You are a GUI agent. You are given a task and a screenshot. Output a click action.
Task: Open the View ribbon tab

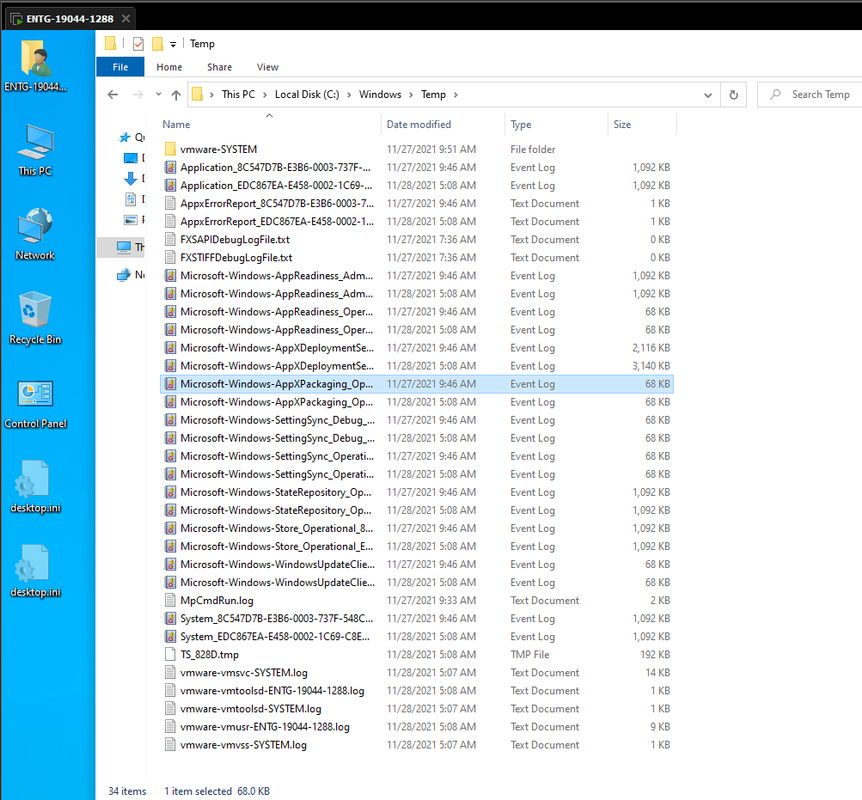tap(267, 67)
